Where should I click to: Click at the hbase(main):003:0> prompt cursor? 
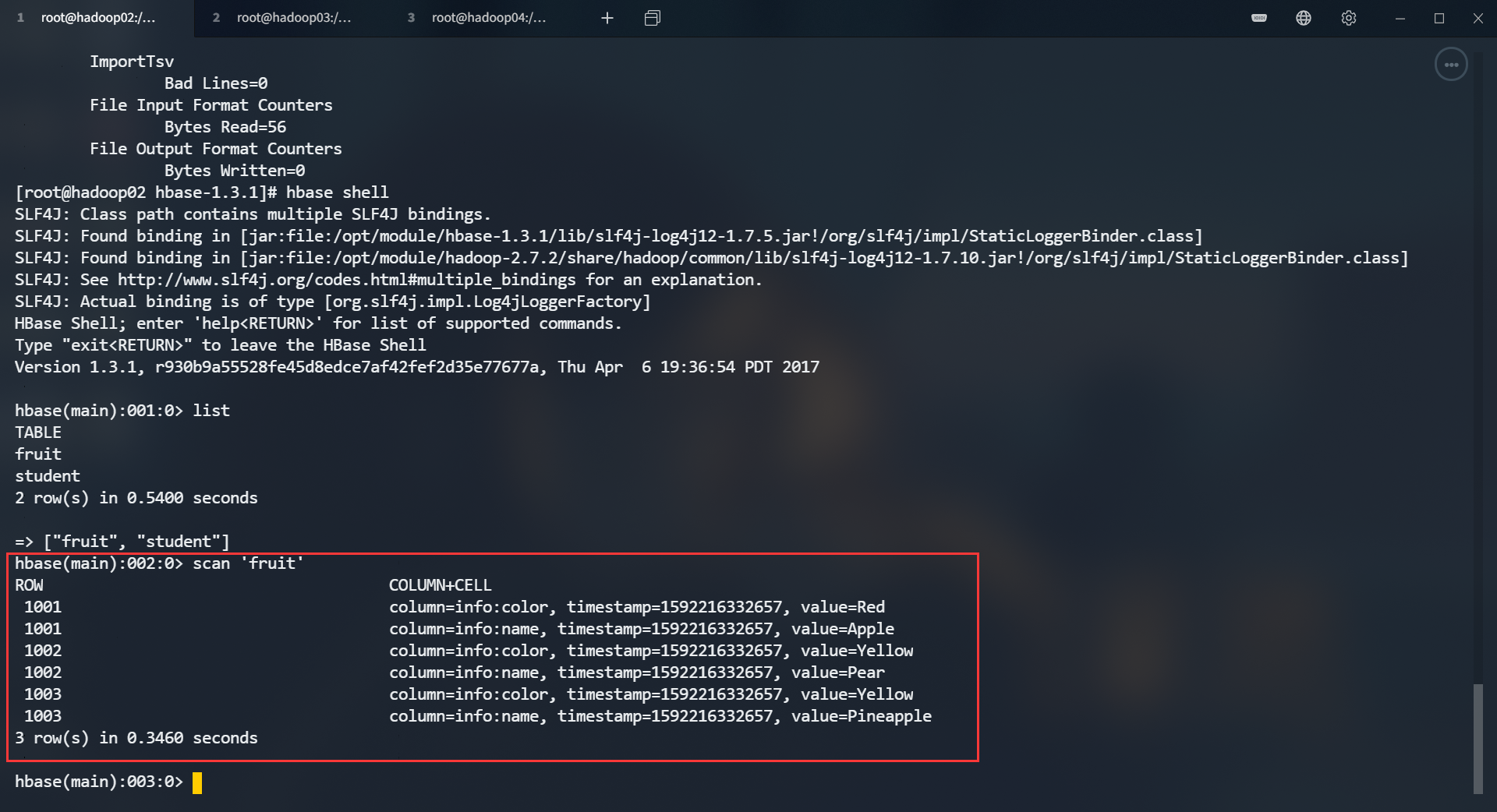coord(197,782)
